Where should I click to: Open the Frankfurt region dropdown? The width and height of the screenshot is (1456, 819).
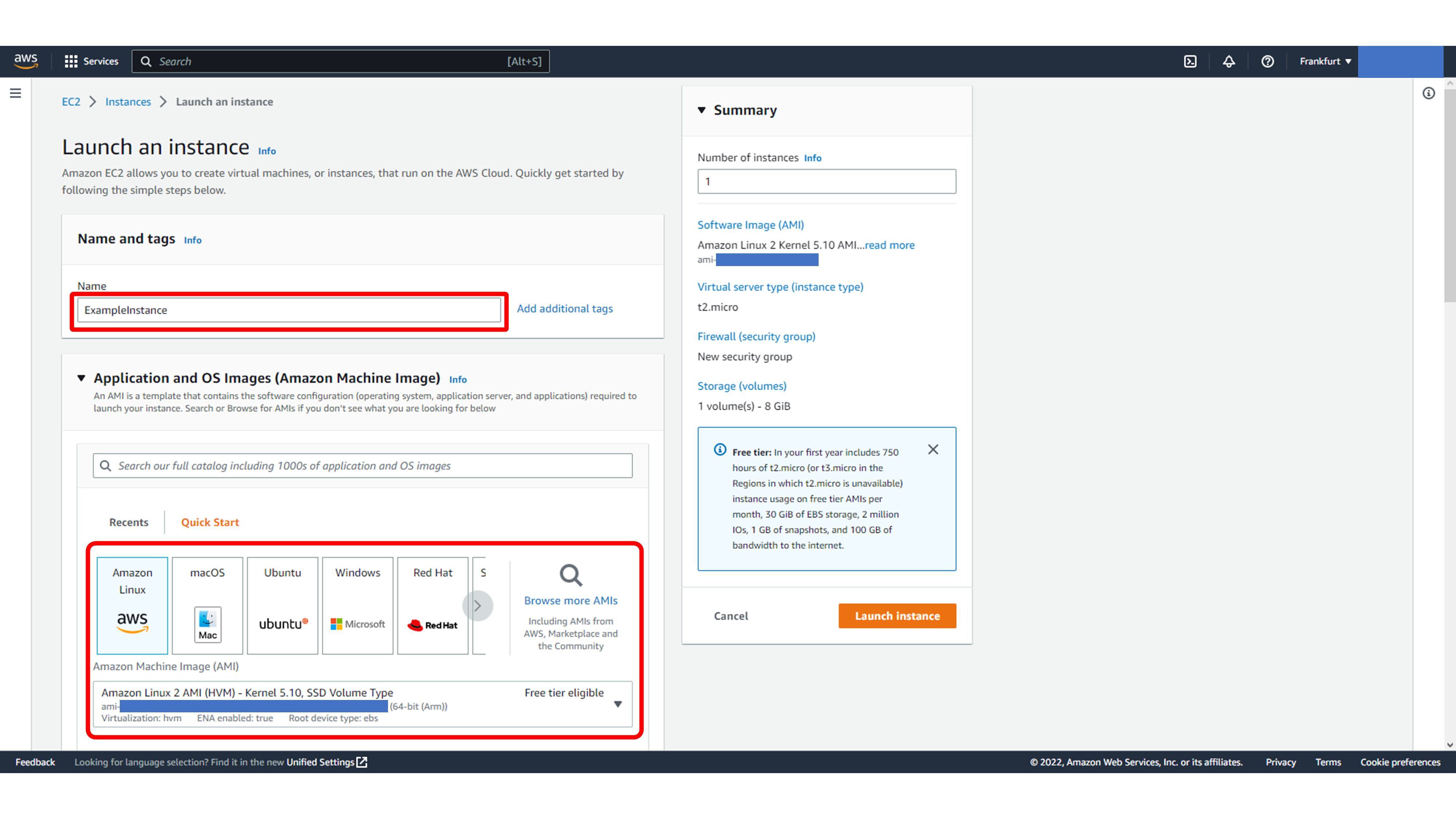tap(1325, 61)
